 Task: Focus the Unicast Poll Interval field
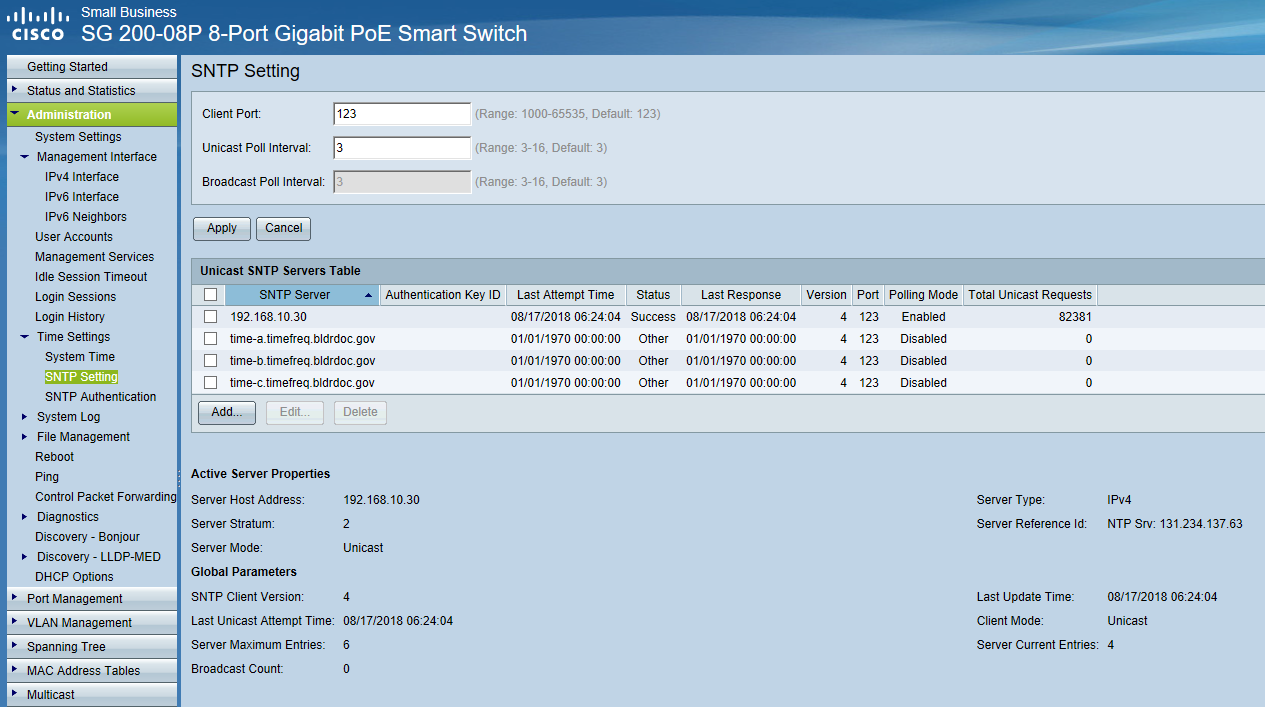402,148
